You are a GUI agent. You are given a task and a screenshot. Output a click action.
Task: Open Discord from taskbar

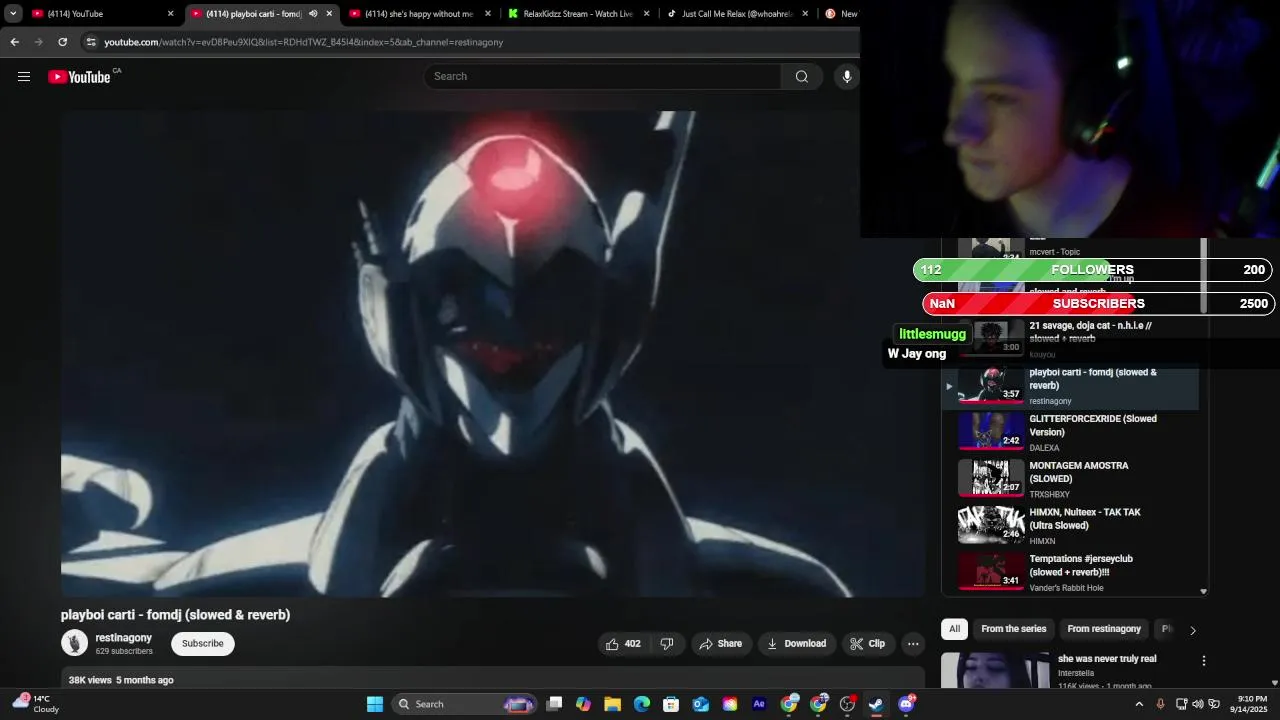906,704
